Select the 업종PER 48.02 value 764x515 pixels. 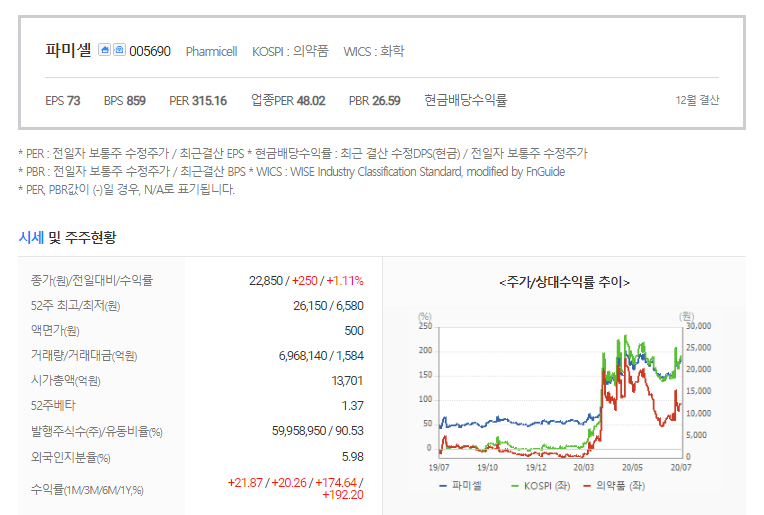click(288, 100)
